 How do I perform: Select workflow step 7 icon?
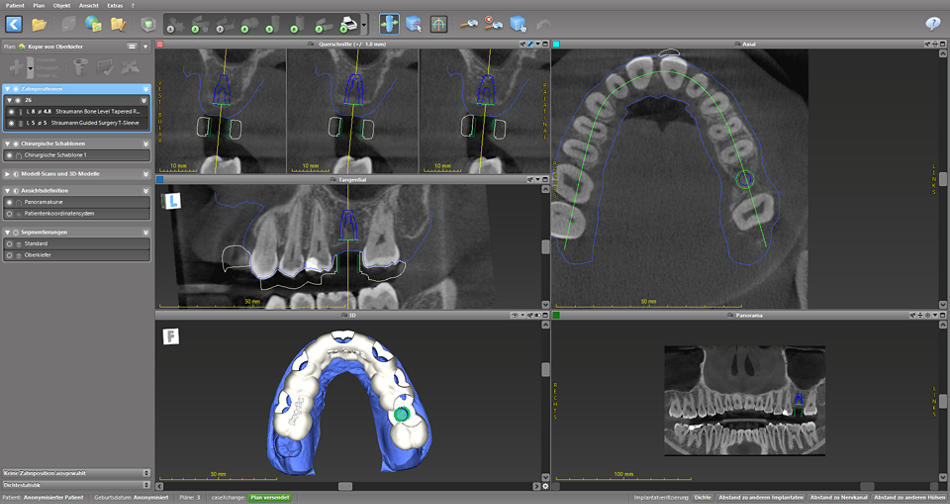click(x=323, y=25)
